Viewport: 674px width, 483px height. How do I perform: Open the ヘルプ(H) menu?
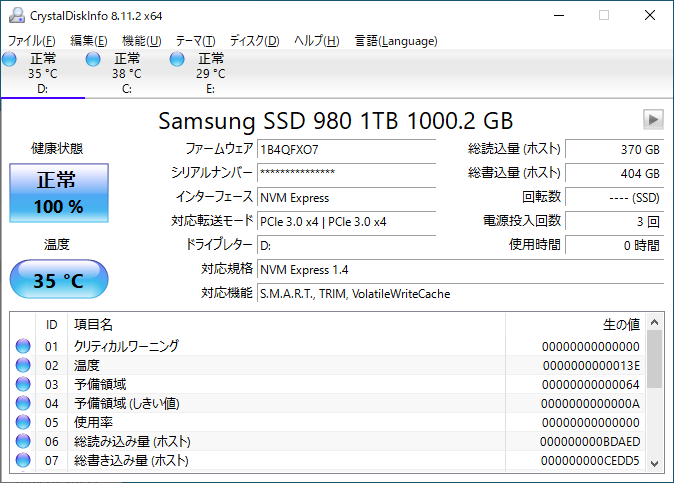317,41
